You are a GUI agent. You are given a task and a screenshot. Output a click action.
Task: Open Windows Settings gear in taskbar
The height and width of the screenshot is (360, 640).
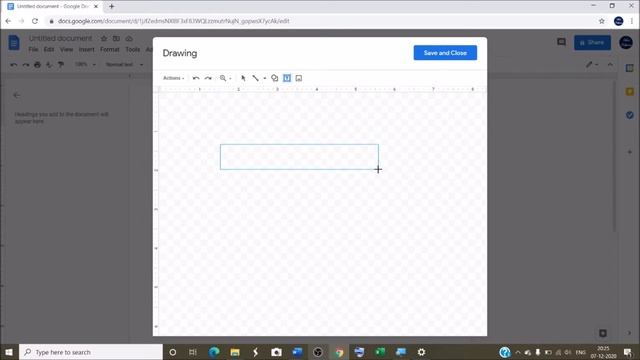click(422, 352)
